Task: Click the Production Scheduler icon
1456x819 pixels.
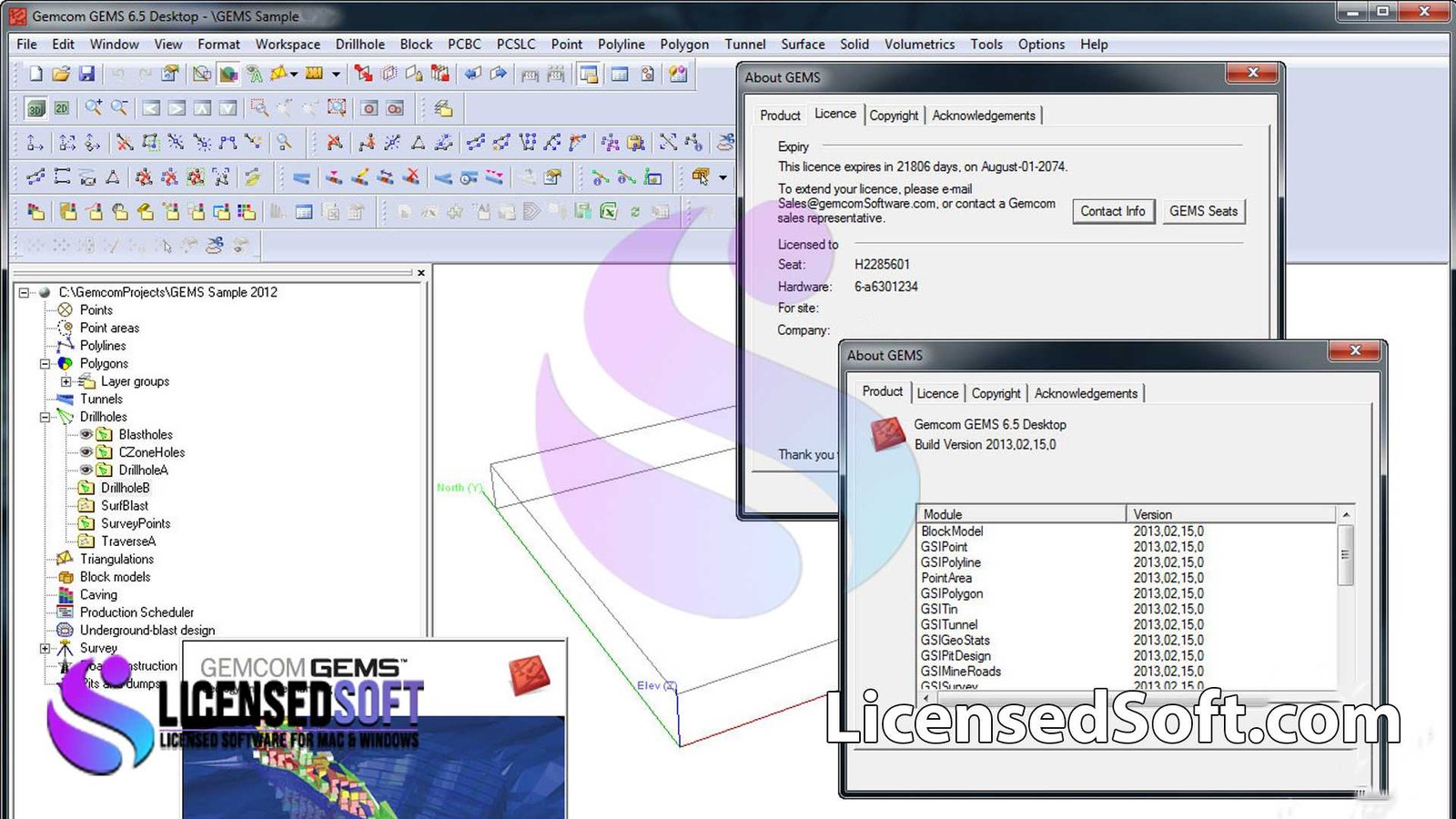Action: pos(65,612)
